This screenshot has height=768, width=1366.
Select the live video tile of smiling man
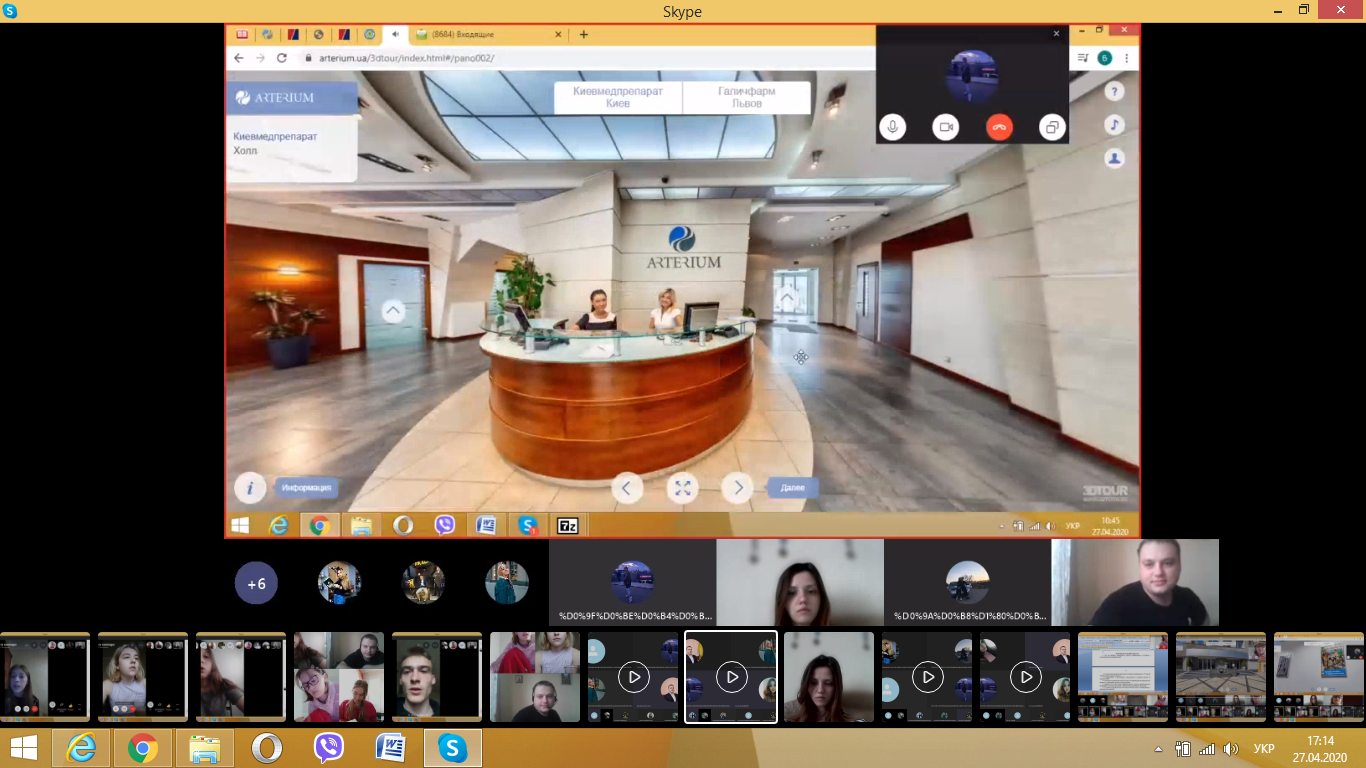coord(1135,583)
